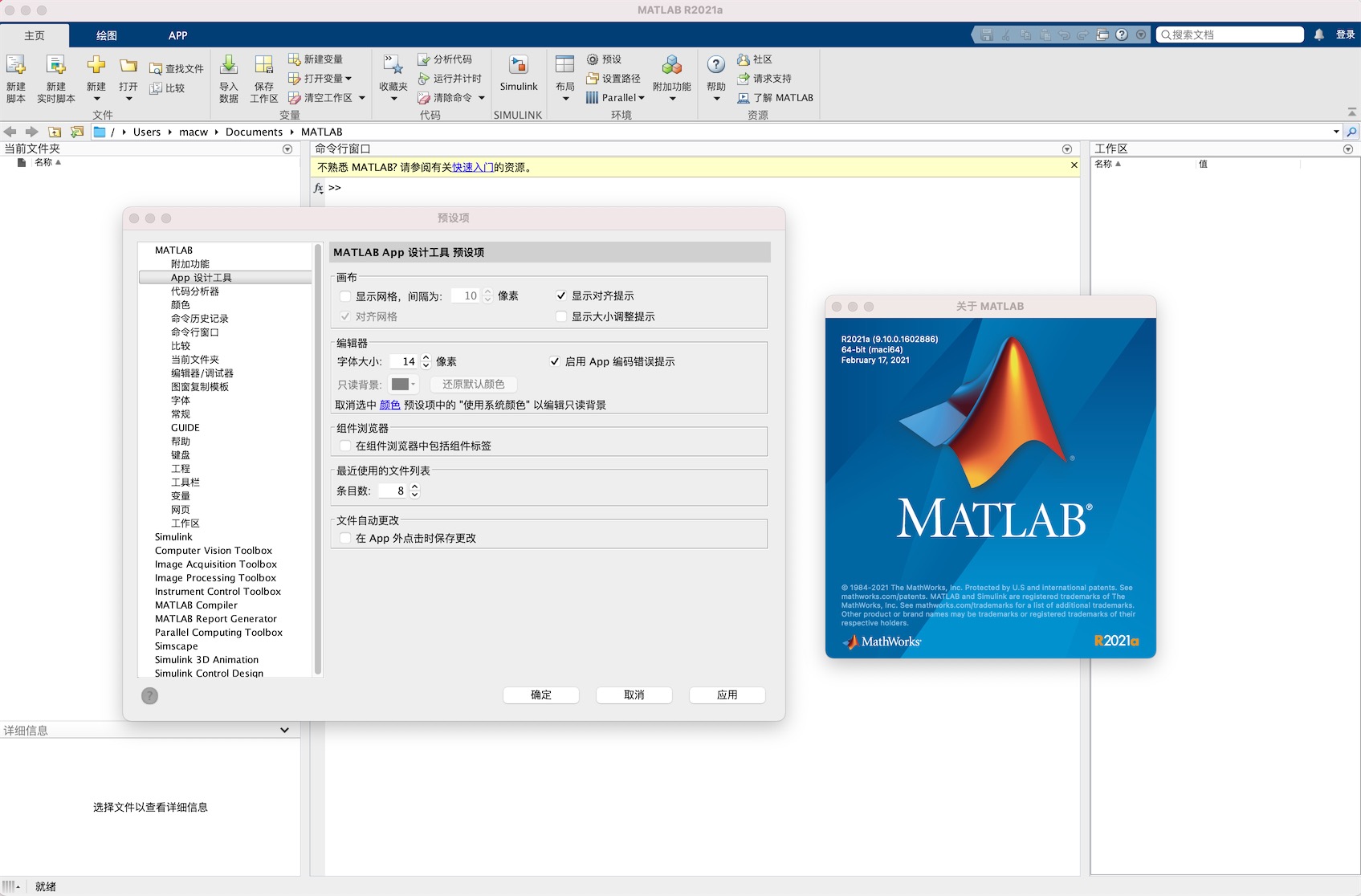Enable 显示大小调整提示 checkbox
Screen dimensions: 1361x896
click(561, 317)
